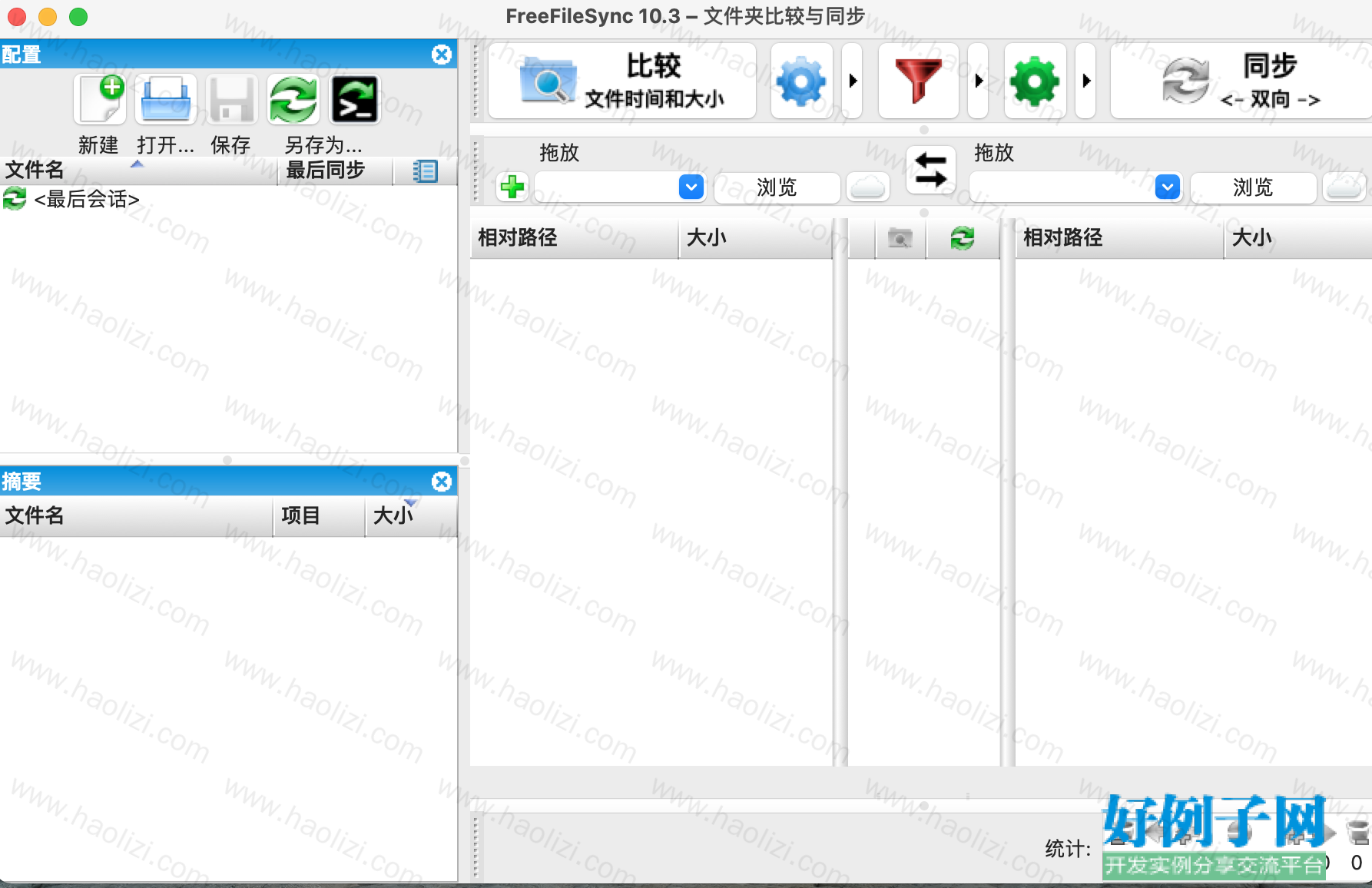Screen dimensions: 1372x888
Task: Save as a sync GUI job icon
Action: [293, 100]
